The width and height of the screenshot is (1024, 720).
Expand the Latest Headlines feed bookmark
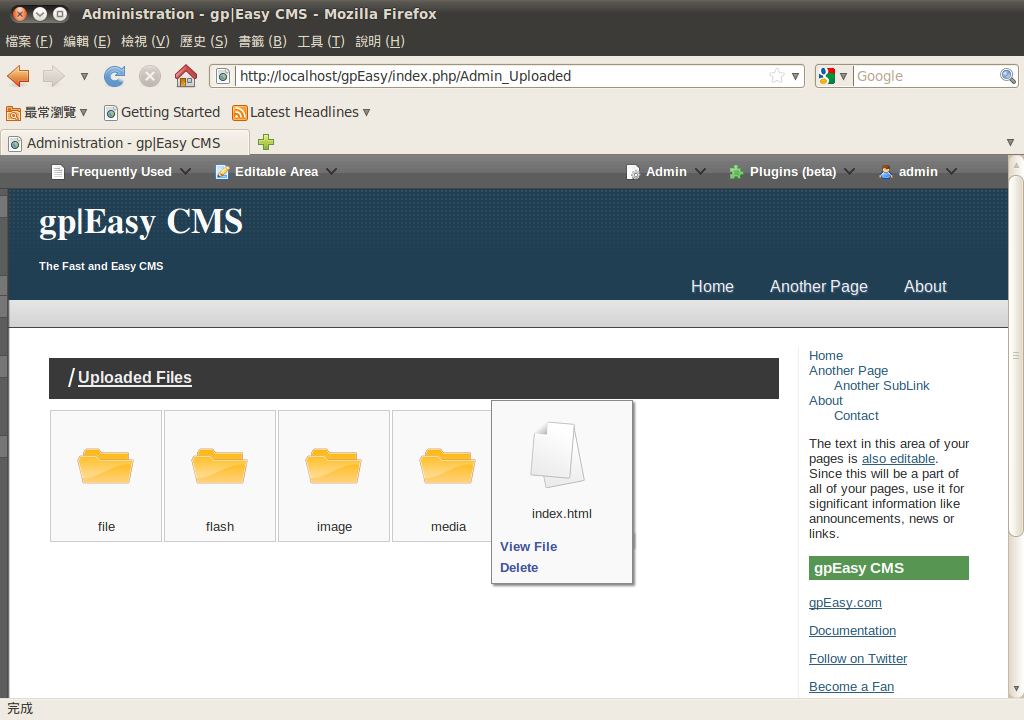(302, 112)
